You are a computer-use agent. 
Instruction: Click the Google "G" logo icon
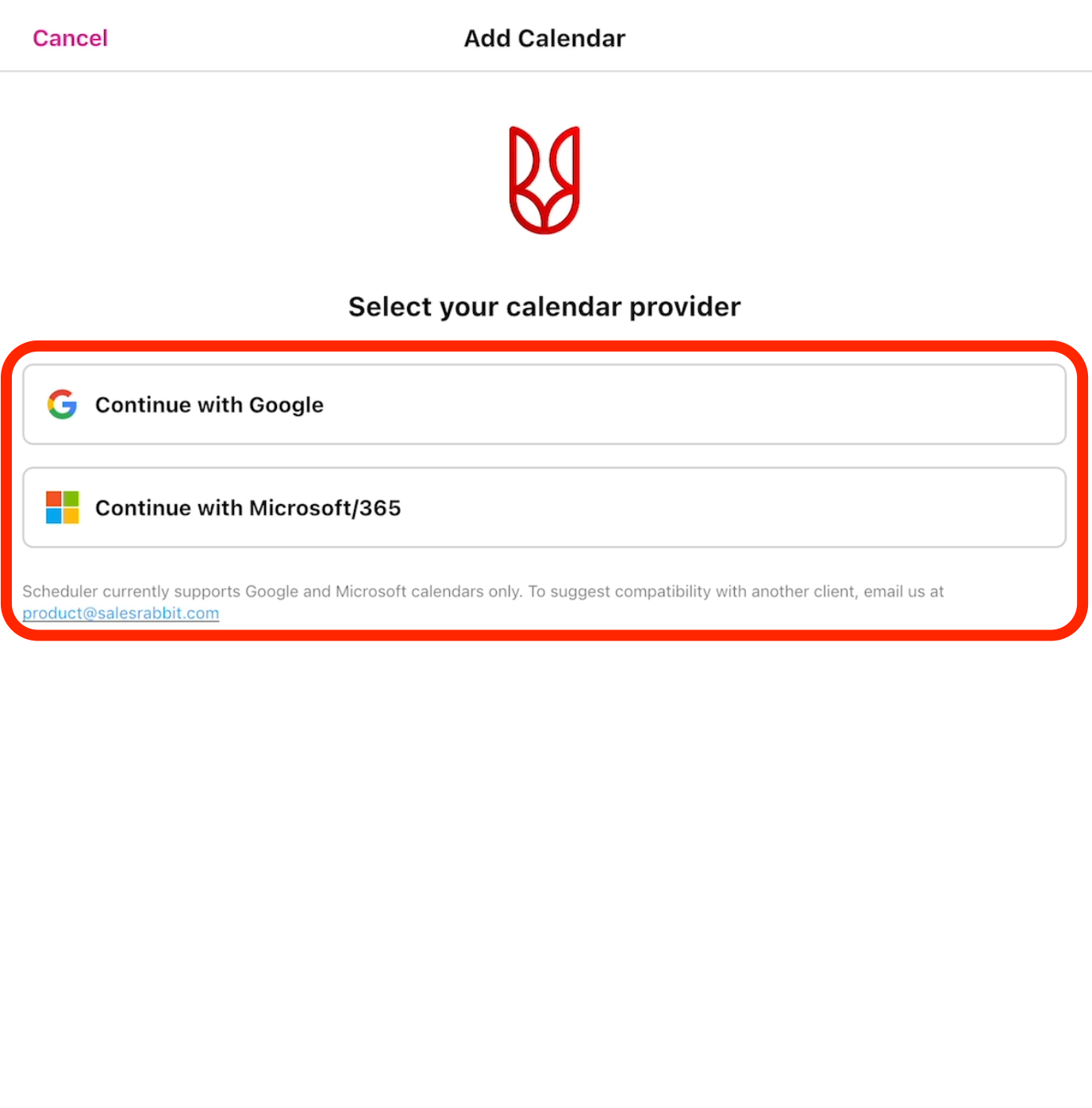[x=62, y=404]
